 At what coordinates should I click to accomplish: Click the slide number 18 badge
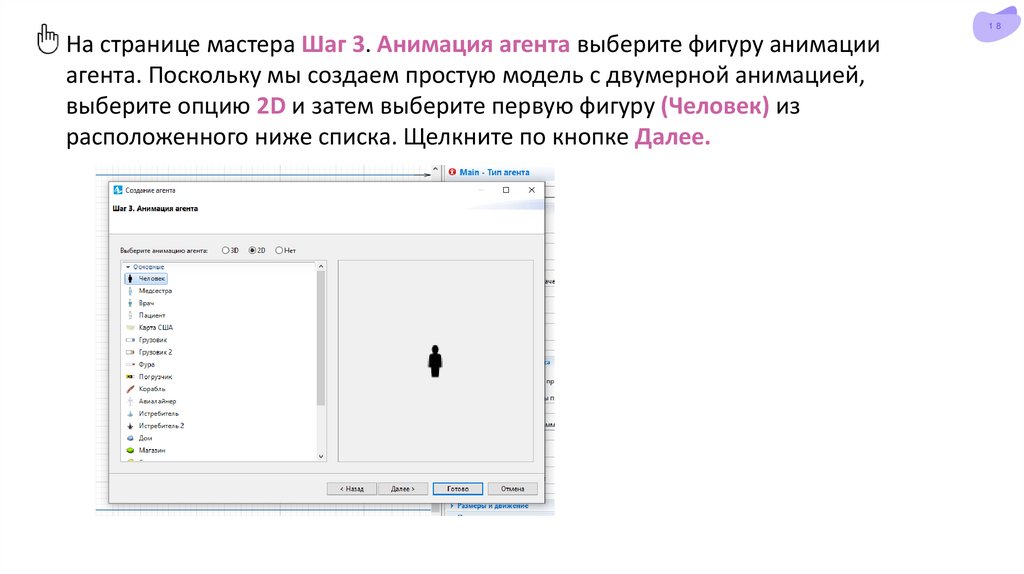click(x=995, y=26)
